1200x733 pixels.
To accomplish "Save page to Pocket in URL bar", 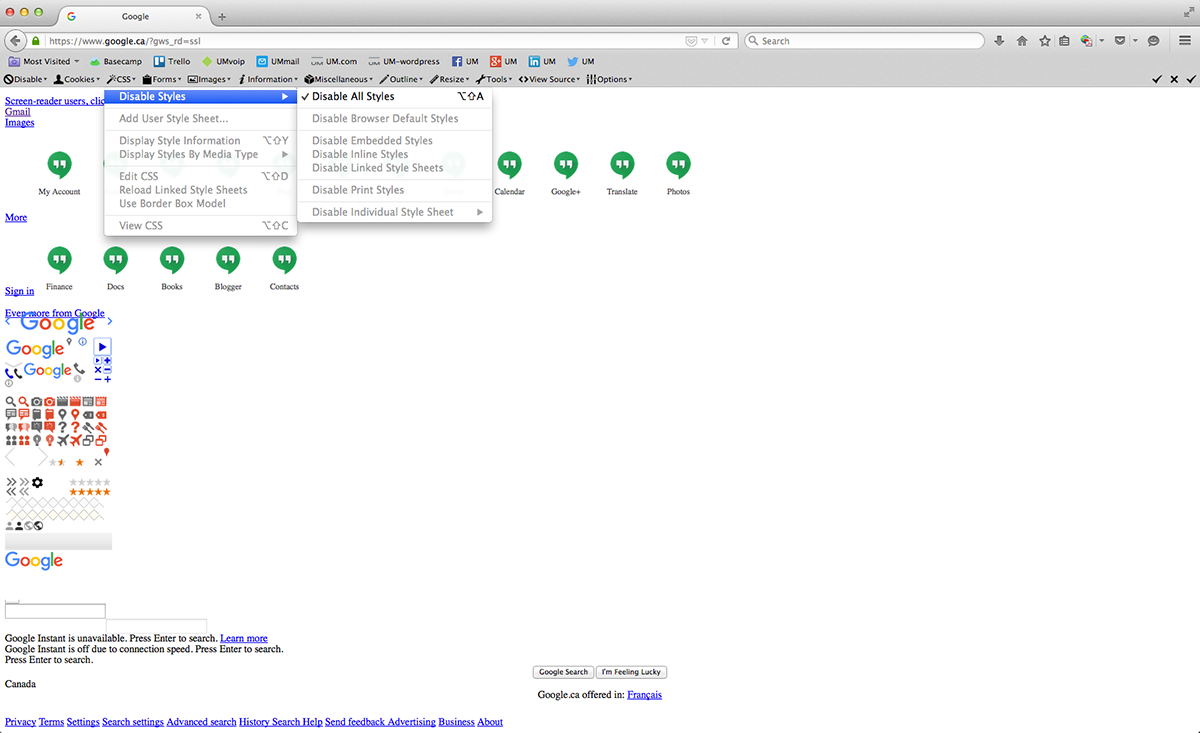I will (690, 41).
